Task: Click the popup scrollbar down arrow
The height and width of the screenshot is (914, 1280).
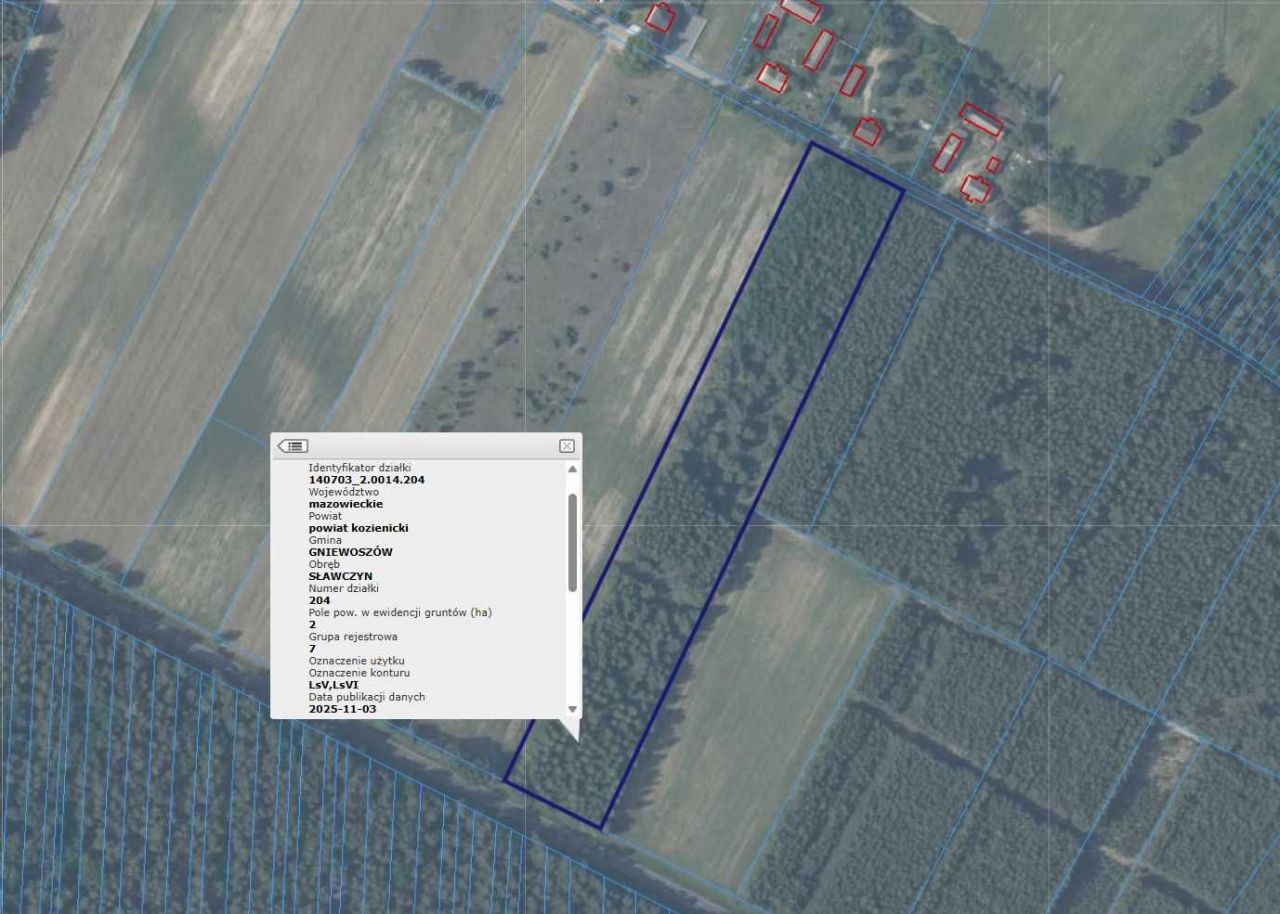Action: pyautogui.click(x=573, y=709)
